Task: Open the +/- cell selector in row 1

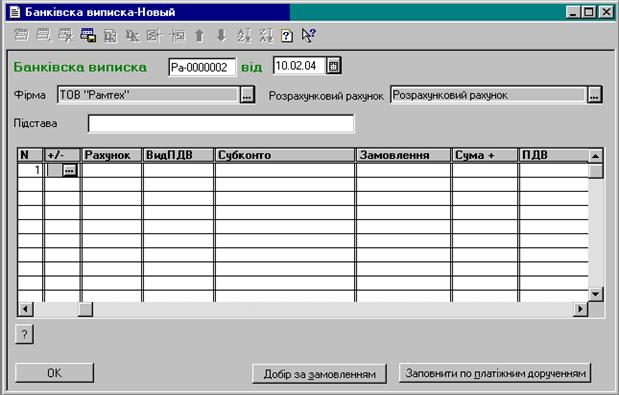Action: click(x=69, y=170)
